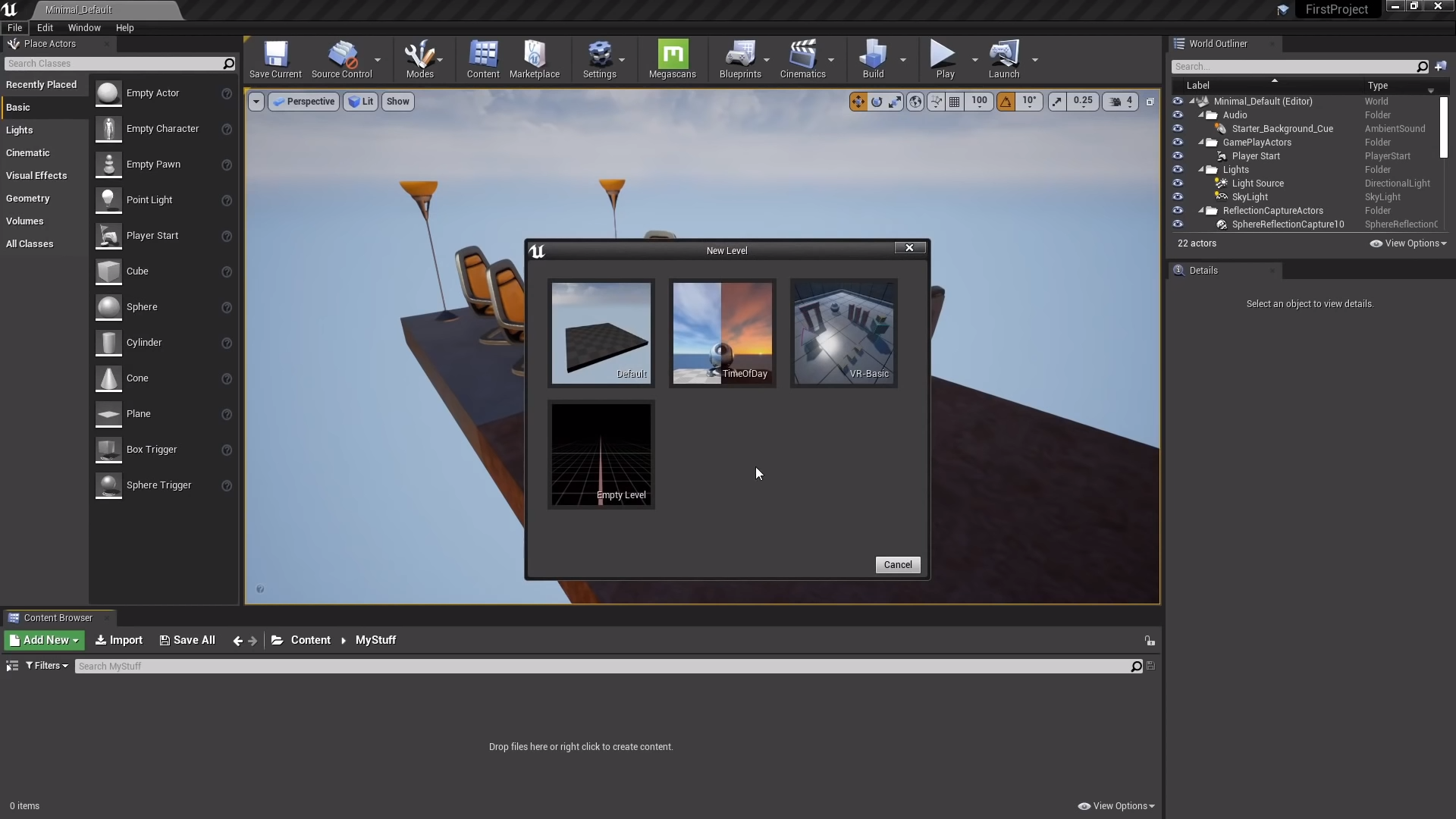Open the Window menu
The image size is (1456, 819).
84,28
